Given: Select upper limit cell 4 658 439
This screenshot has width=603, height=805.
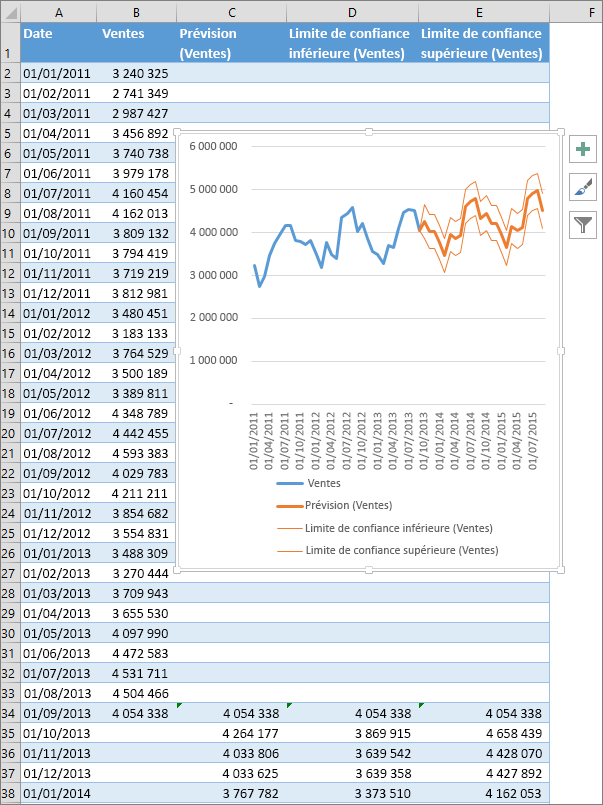Looking at the screenshot, I should [x=484, y=733].
